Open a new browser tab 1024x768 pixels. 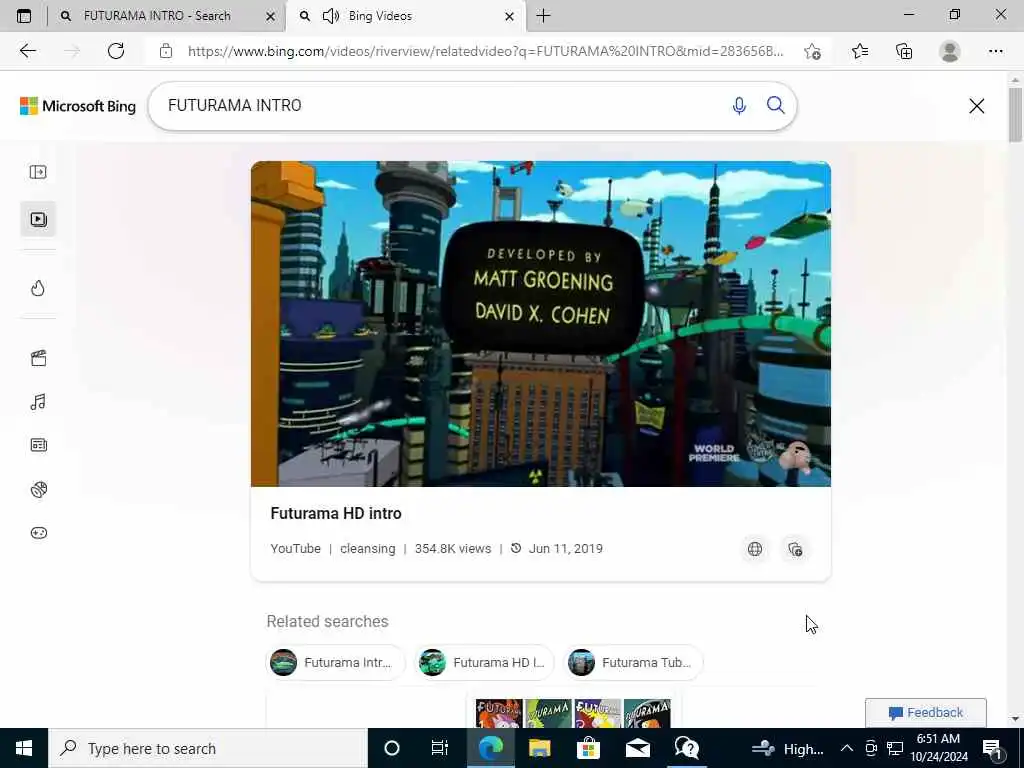pyautogui.click(x=543, y=16)
